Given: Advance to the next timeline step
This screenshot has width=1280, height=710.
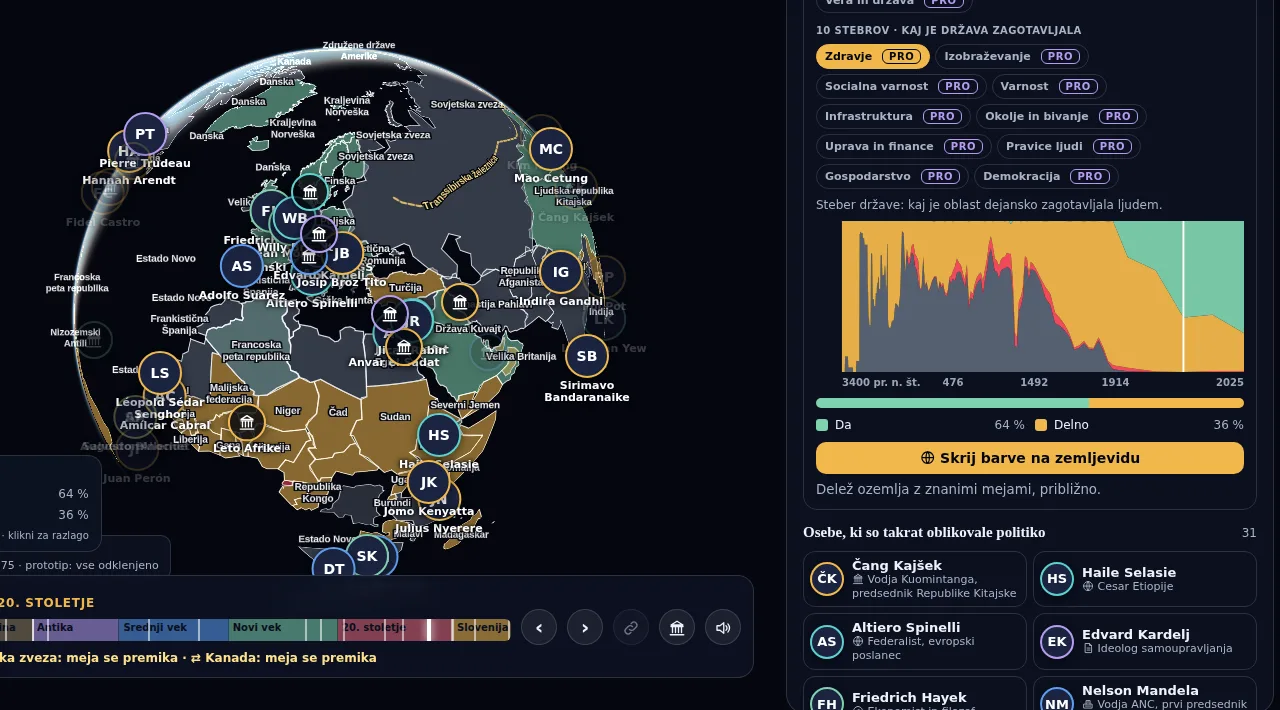Looking at the screenshot, I should pyautogui.click(x=585, y=628).
